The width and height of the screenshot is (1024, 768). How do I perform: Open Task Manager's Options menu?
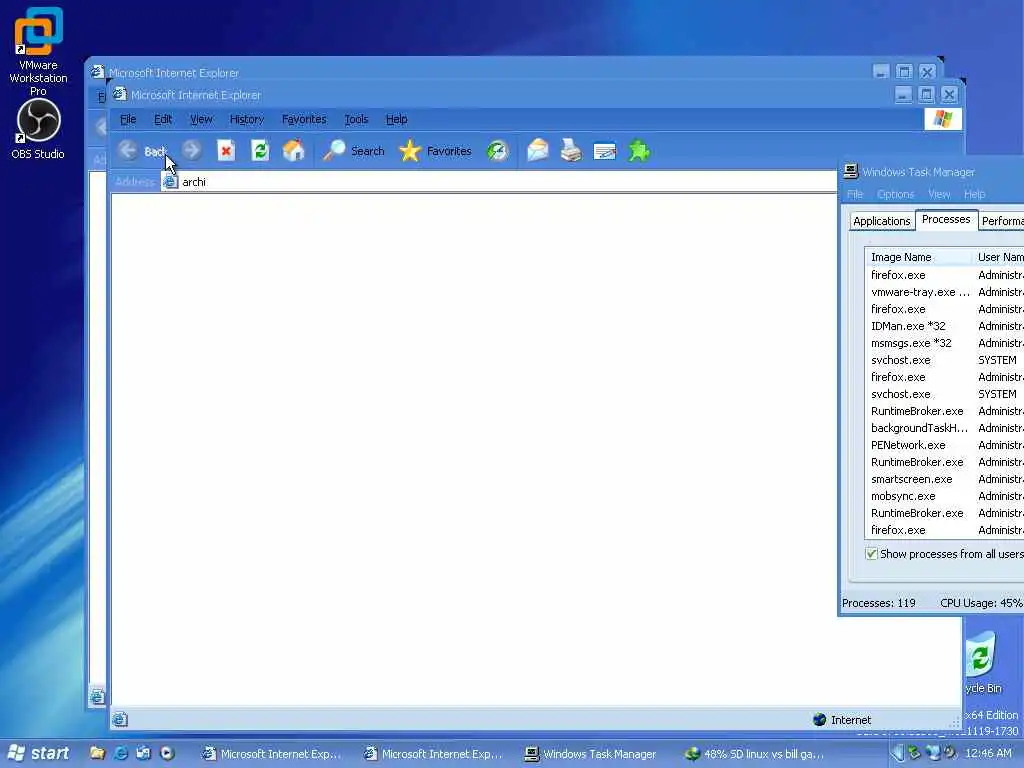pos(895,194)
